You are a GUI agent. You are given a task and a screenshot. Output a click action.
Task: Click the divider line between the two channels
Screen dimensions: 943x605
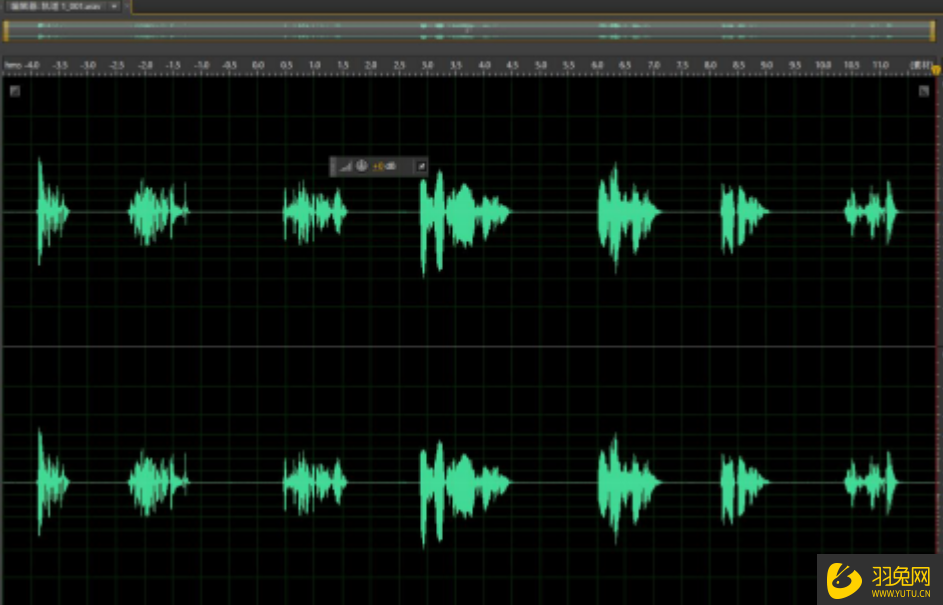coord(470,347)
